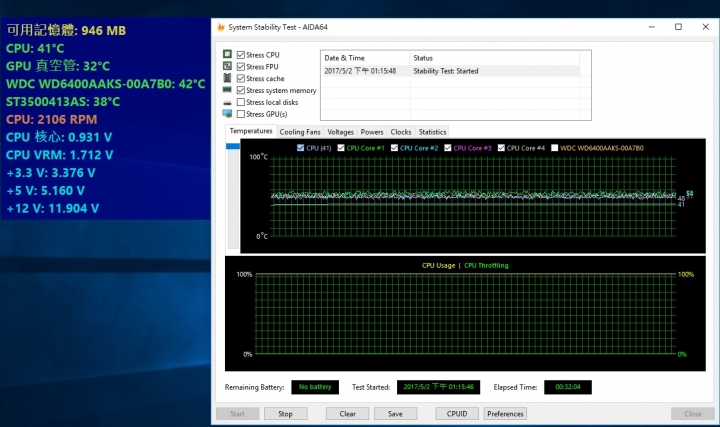This screenshot has height=427, width=720.
Task: Click the Test Started time field
Action: coord(439,387)
